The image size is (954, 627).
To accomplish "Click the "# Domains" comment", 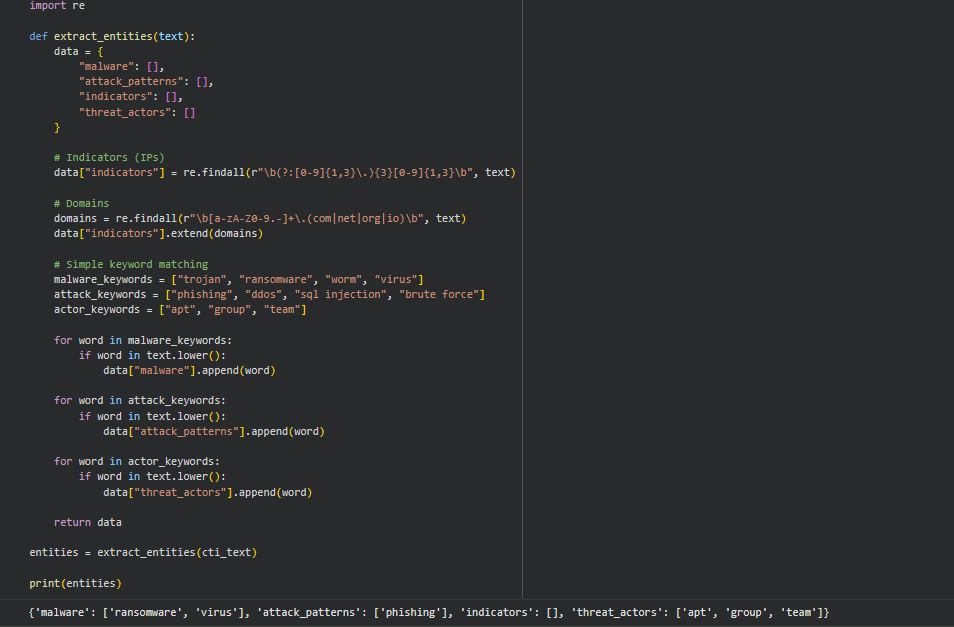I will [x=82, y=204].
